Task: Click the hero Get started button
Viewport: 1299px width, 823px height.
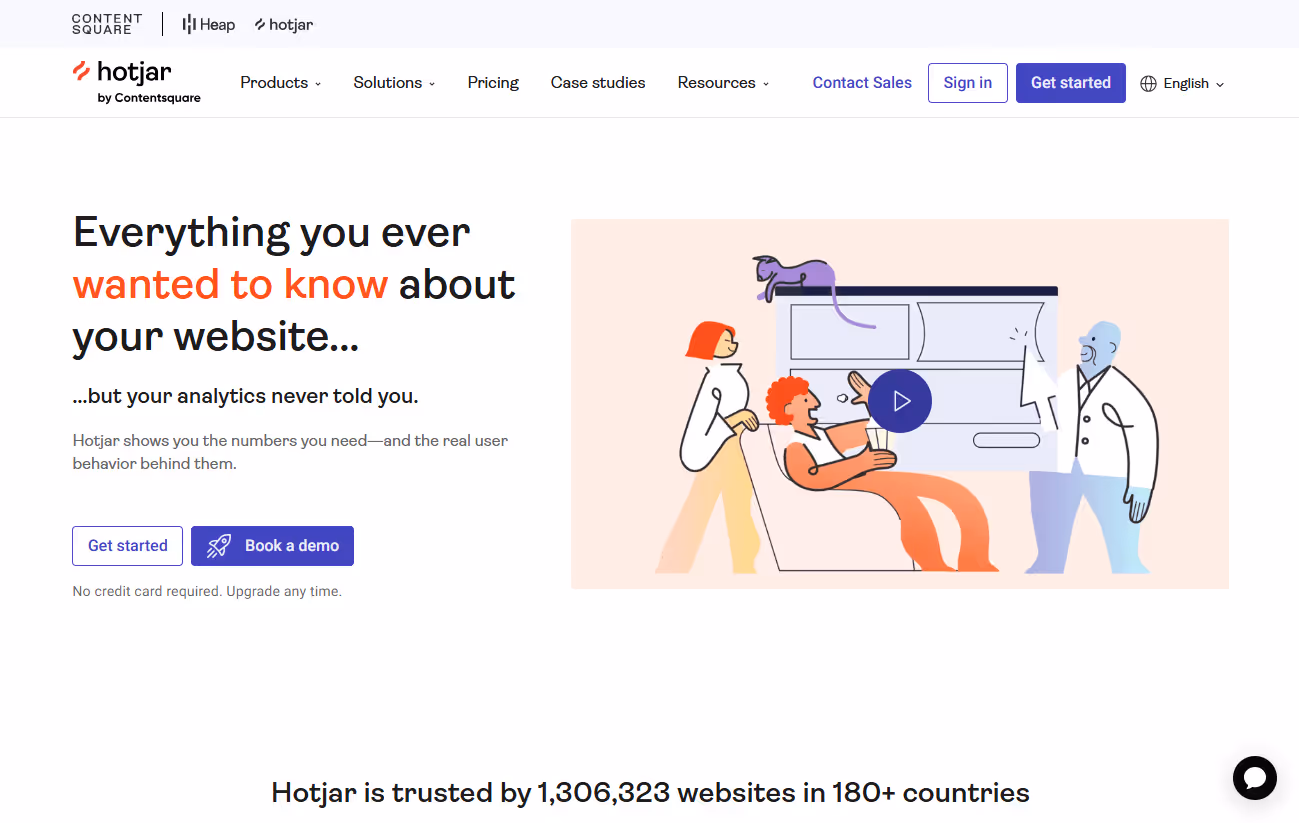Action: point(128,546)
